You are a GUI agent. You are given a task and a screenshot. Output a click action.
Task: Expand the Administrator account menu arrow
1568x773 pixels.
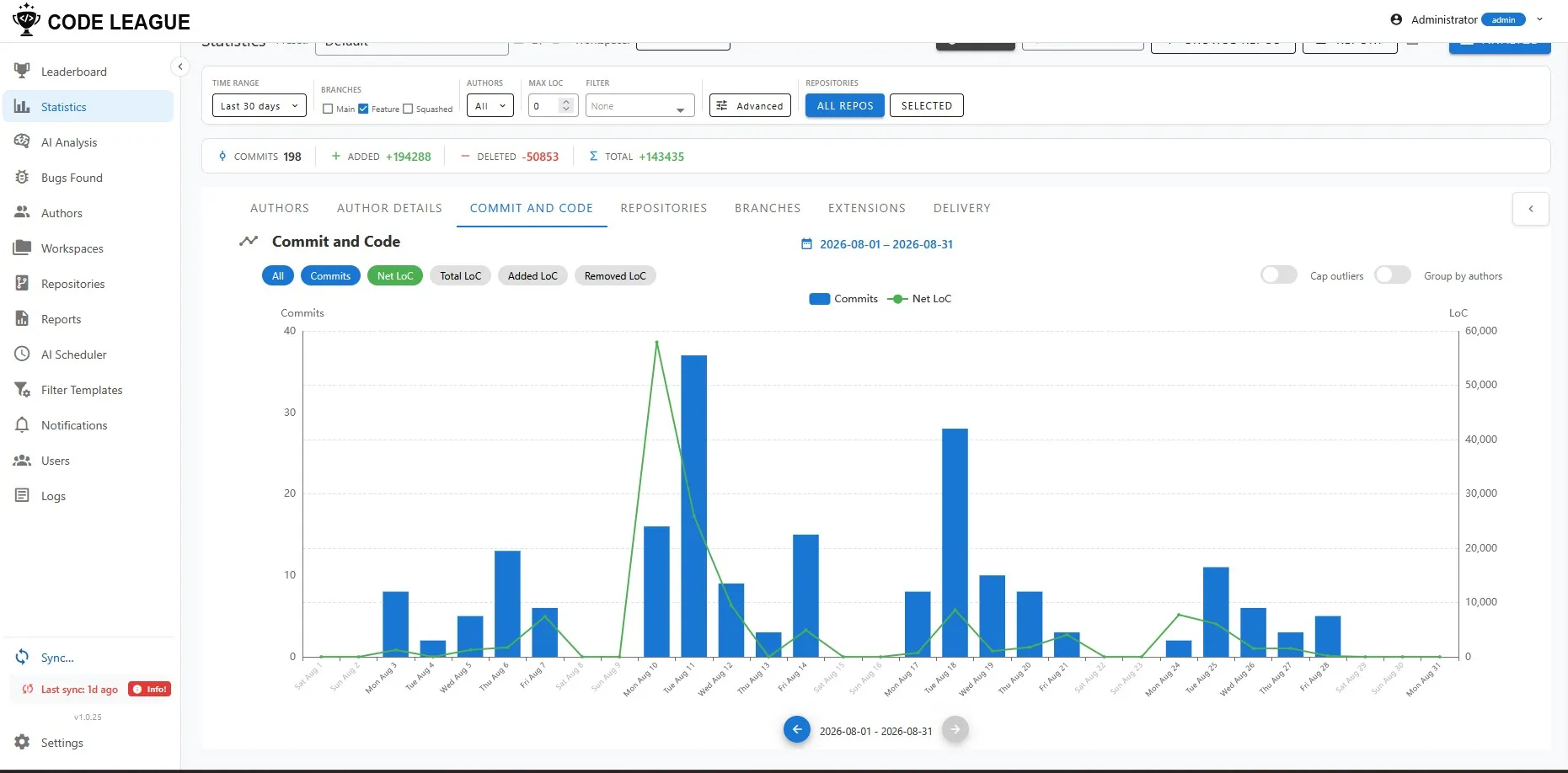pyautogui.click(x=1540, y=19)
